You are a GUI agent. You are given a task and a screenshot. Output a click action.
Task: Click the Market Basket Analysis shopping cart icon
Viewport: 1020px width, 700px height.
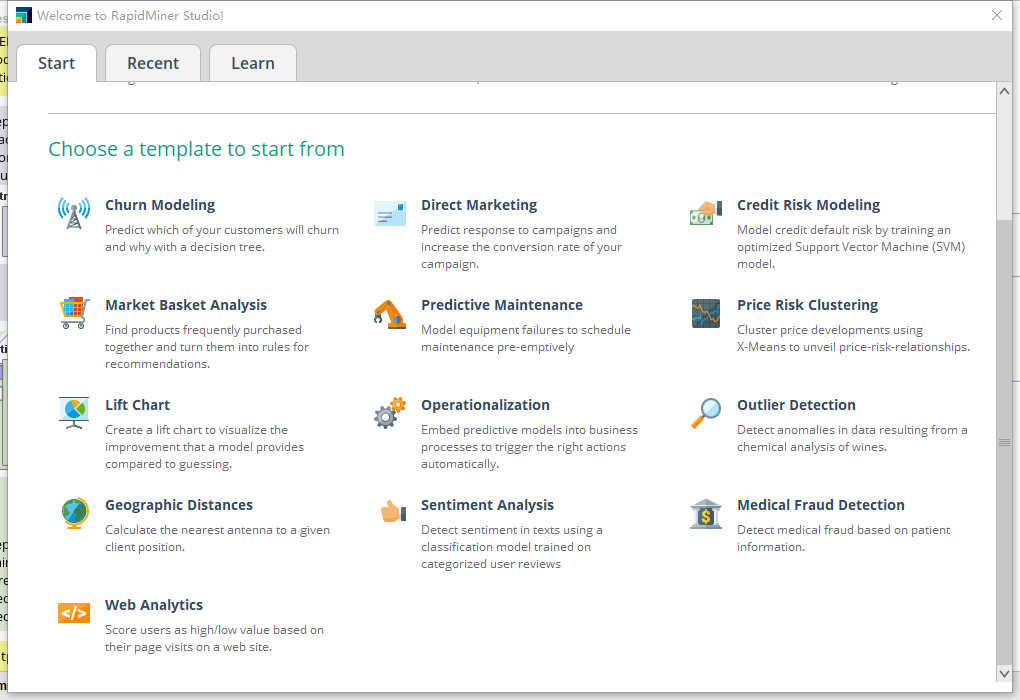(x=74, y=313)
